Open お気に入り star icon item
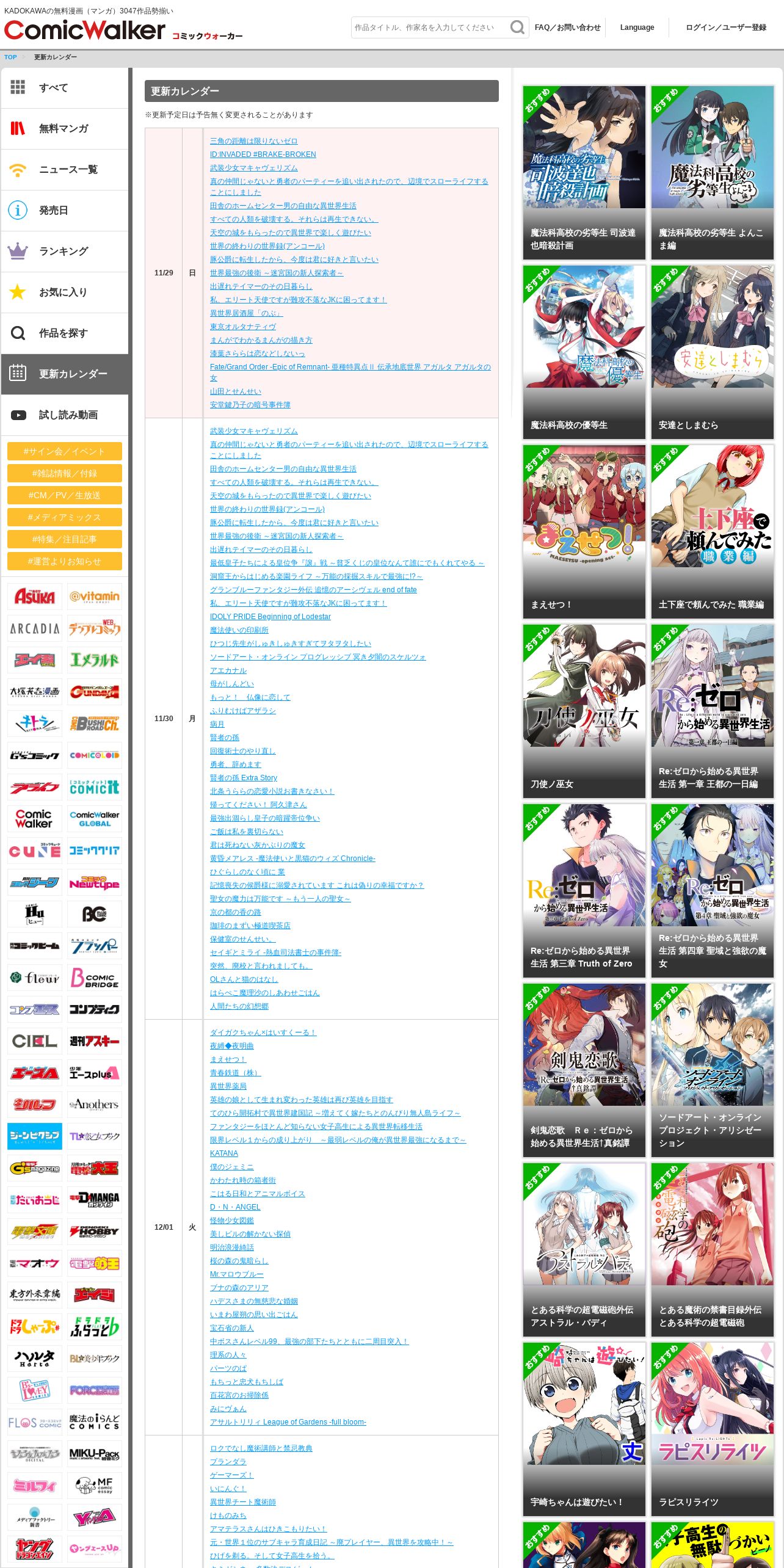 [18, 292]
